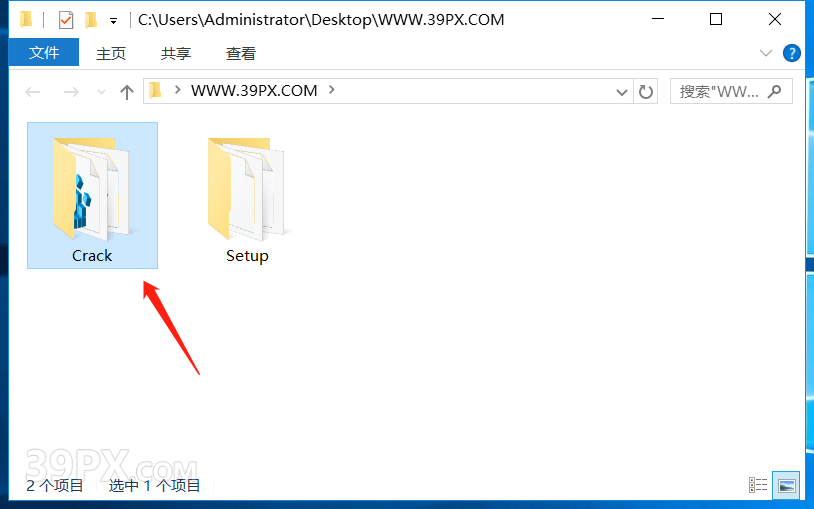Select the Setup folder icon
The height and width of the screenshot is (509, 814).
(247, 190)
